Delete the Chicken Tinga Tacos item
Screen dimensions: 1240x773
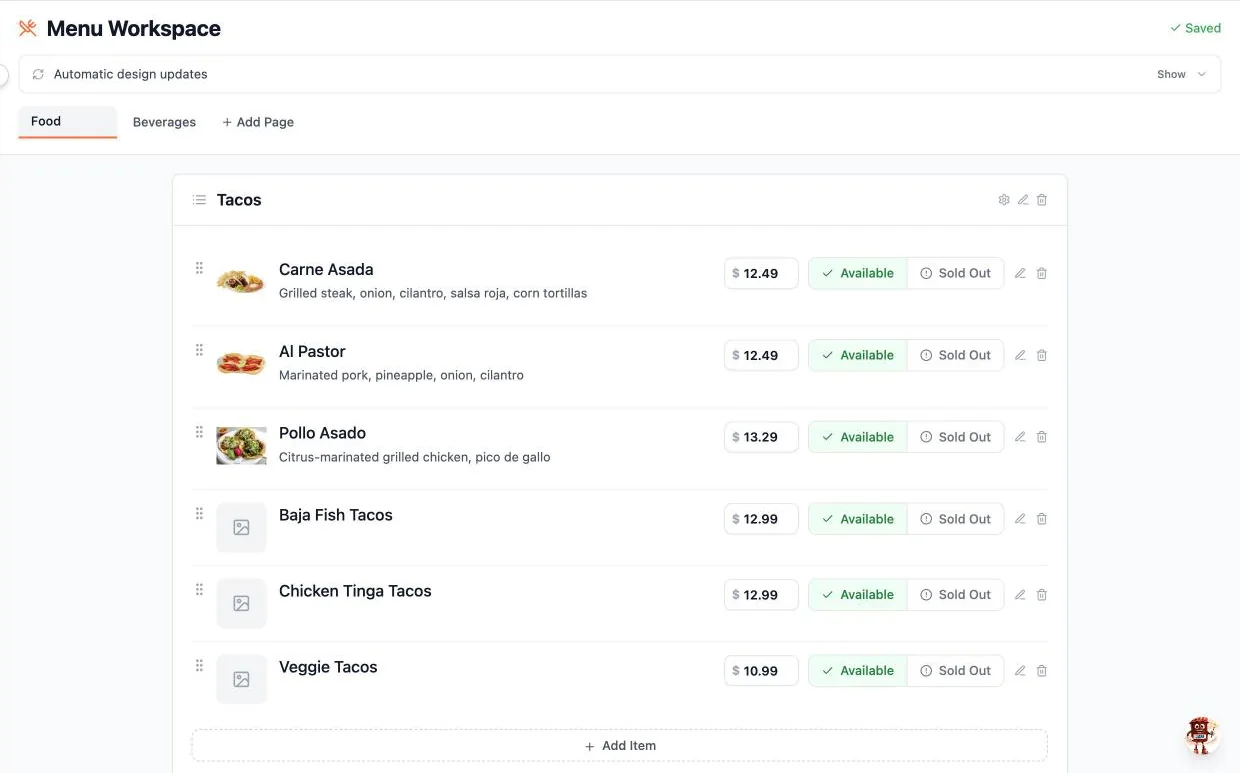click(x=1042, y=595)
